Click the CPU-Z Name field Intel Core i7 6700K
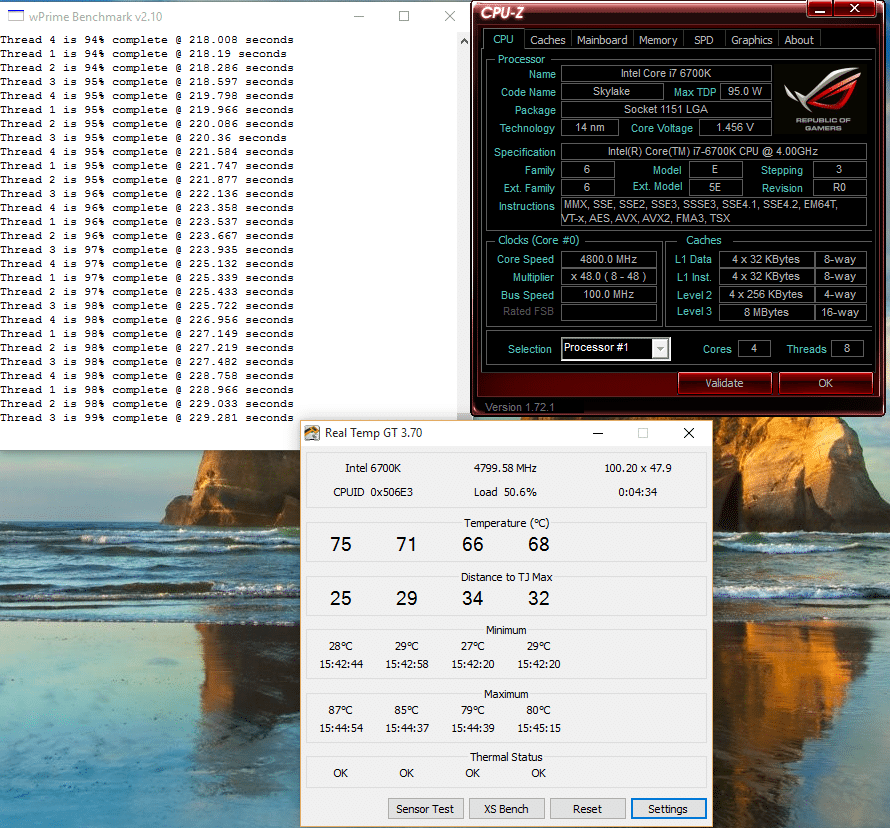 click(x=666, y=73)
